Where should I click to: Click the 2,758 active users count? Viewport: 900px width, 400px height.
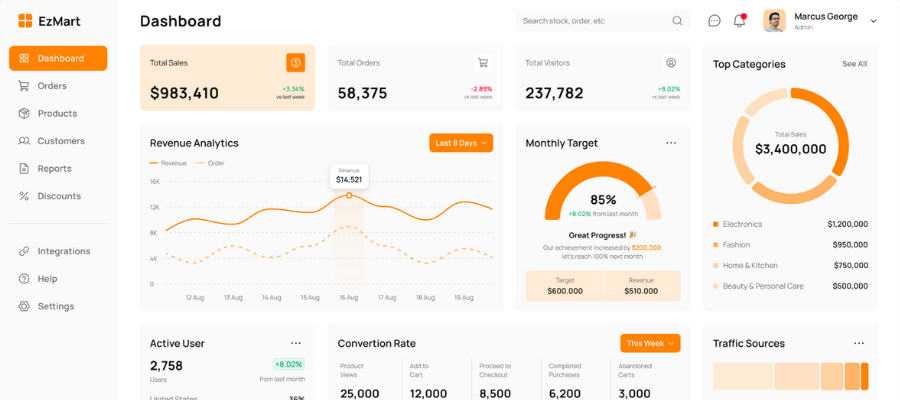[166, 366]
